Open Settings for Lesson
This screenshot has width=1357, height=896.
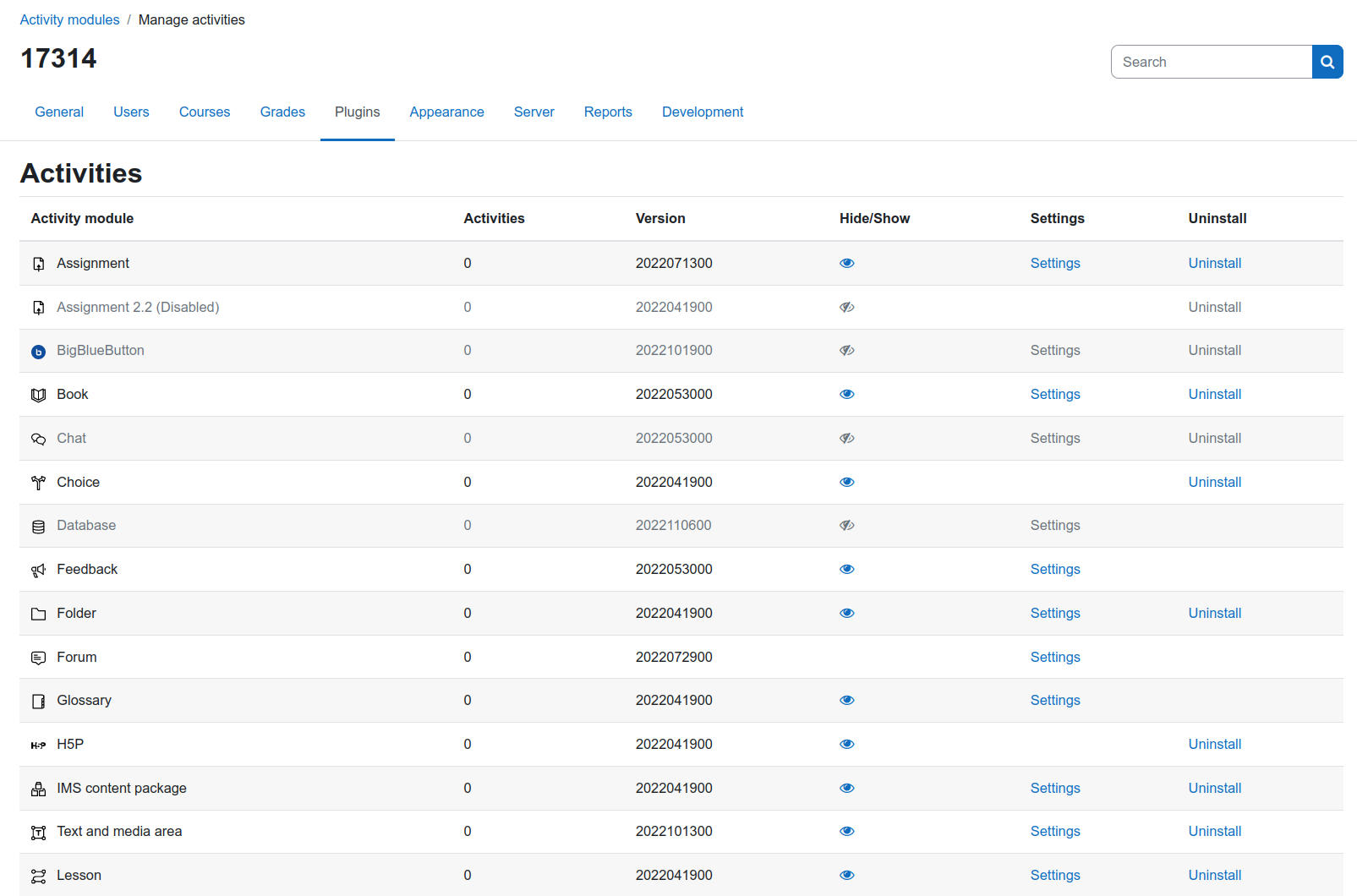coord(1055,875)
